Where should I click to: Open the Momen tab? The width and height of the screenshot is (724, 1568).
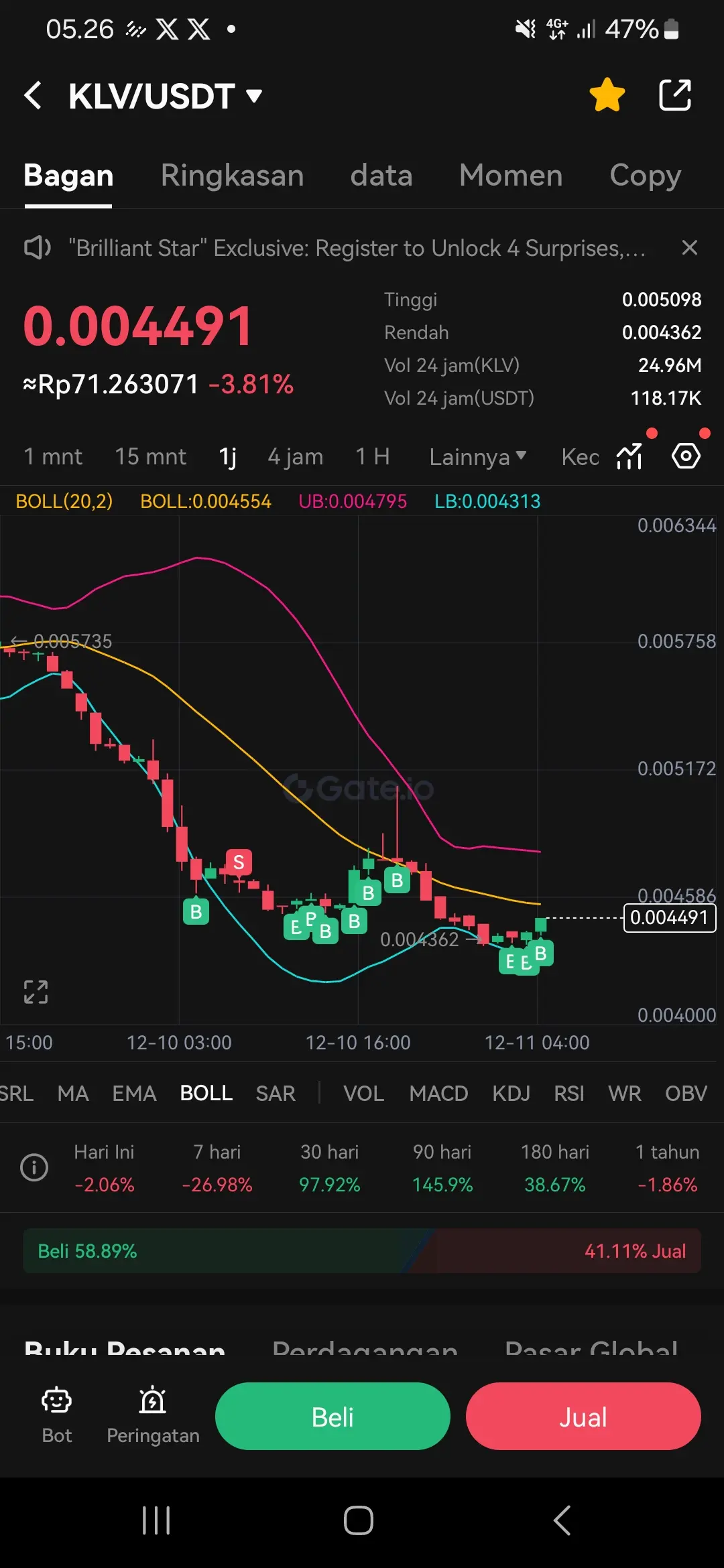(x=511, y=176)
